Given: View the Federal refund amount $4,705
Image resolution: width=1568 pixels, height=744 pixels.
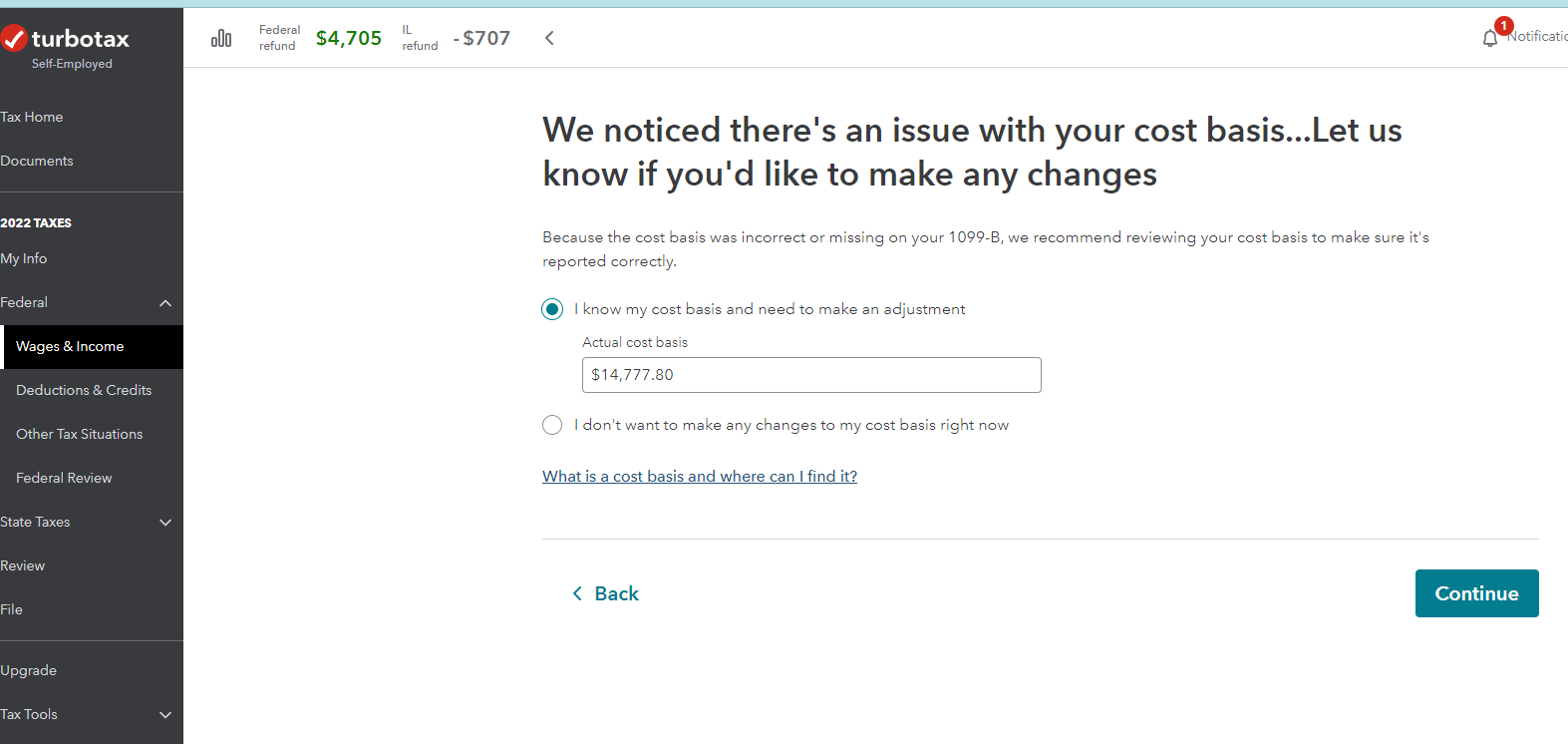Looking at the screenshot, I should pyautogui.click(x=349, y=38).
